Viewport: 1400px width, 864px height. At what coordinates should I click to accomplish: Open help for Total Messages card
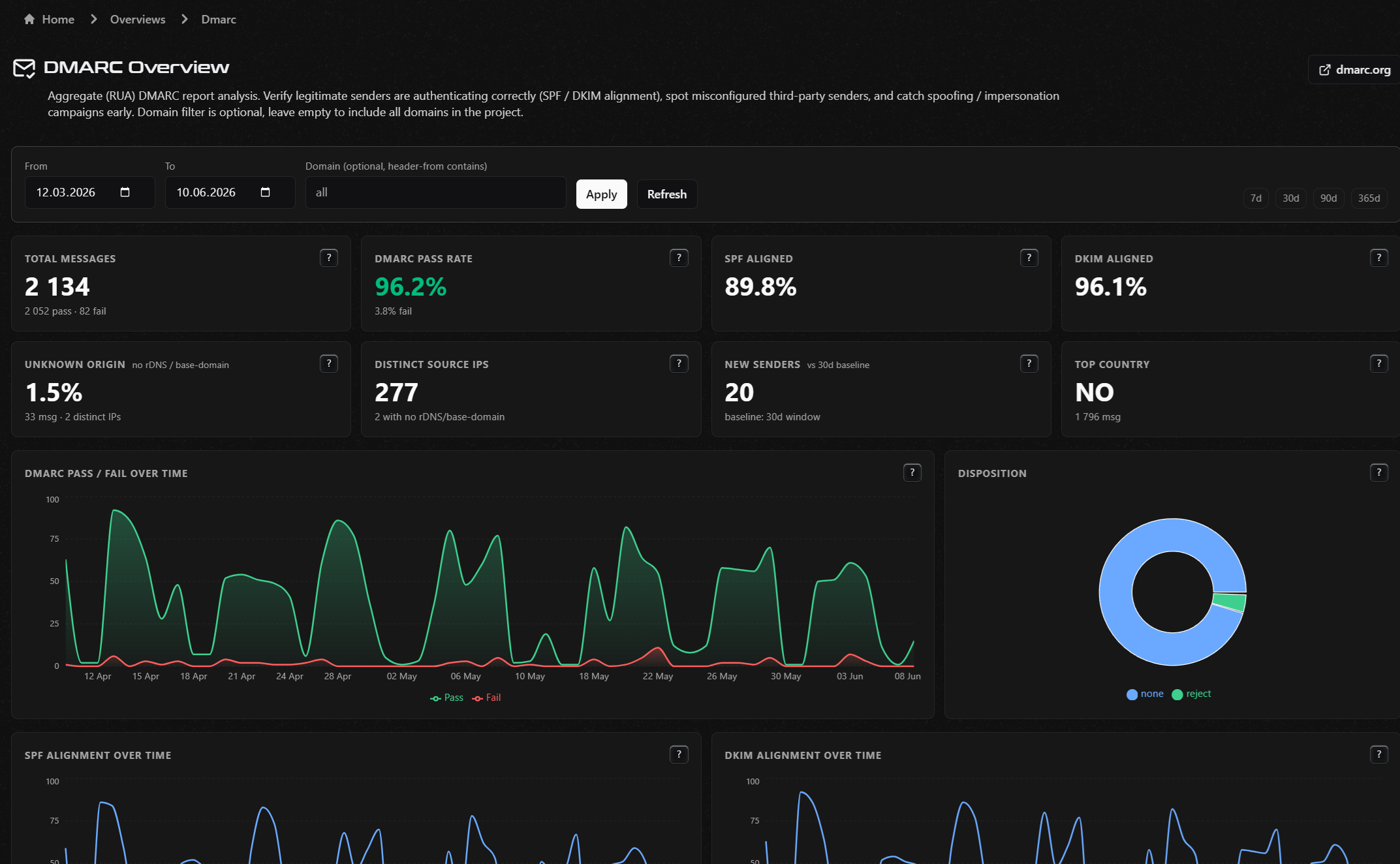click(329, 258)
